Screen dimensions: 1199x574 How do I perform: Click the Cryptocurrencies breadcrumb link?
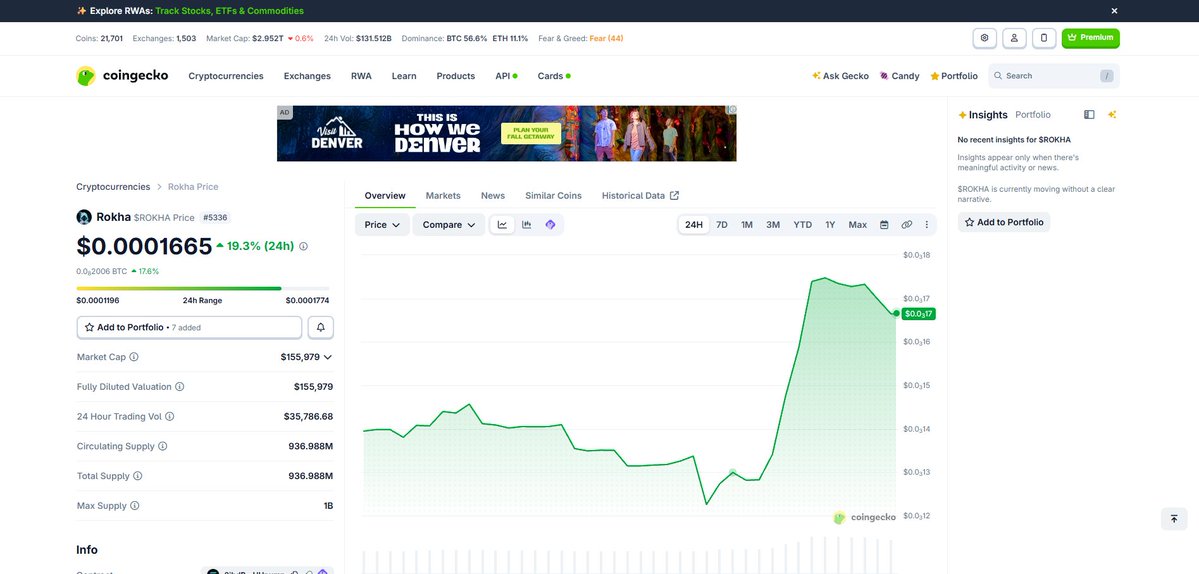[113, 186]
